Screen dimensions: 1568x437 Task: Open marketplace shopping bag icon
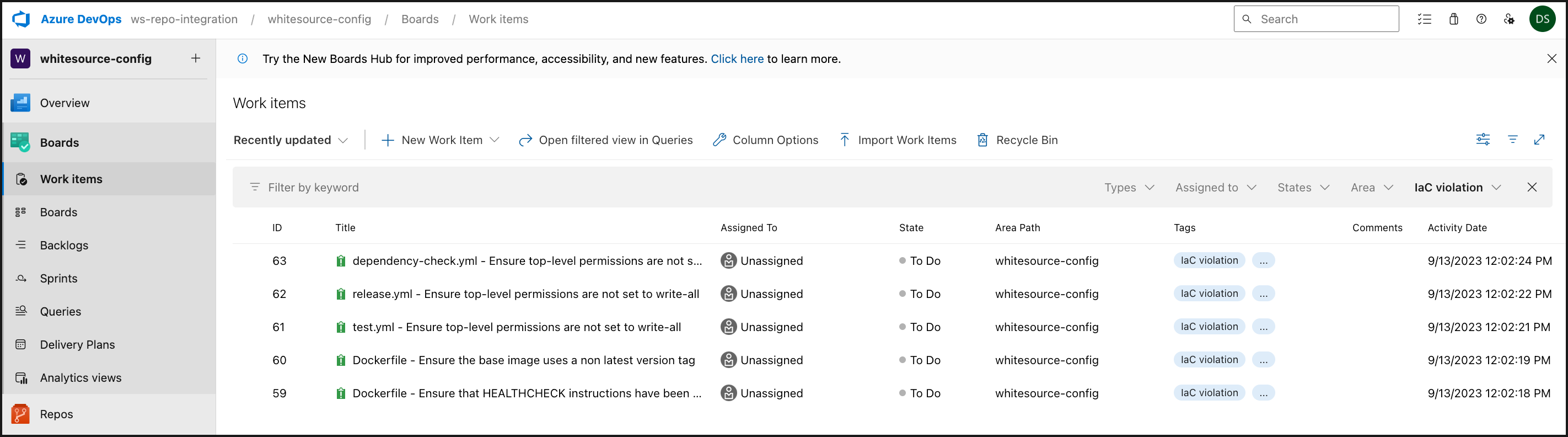coord(1453,19)
